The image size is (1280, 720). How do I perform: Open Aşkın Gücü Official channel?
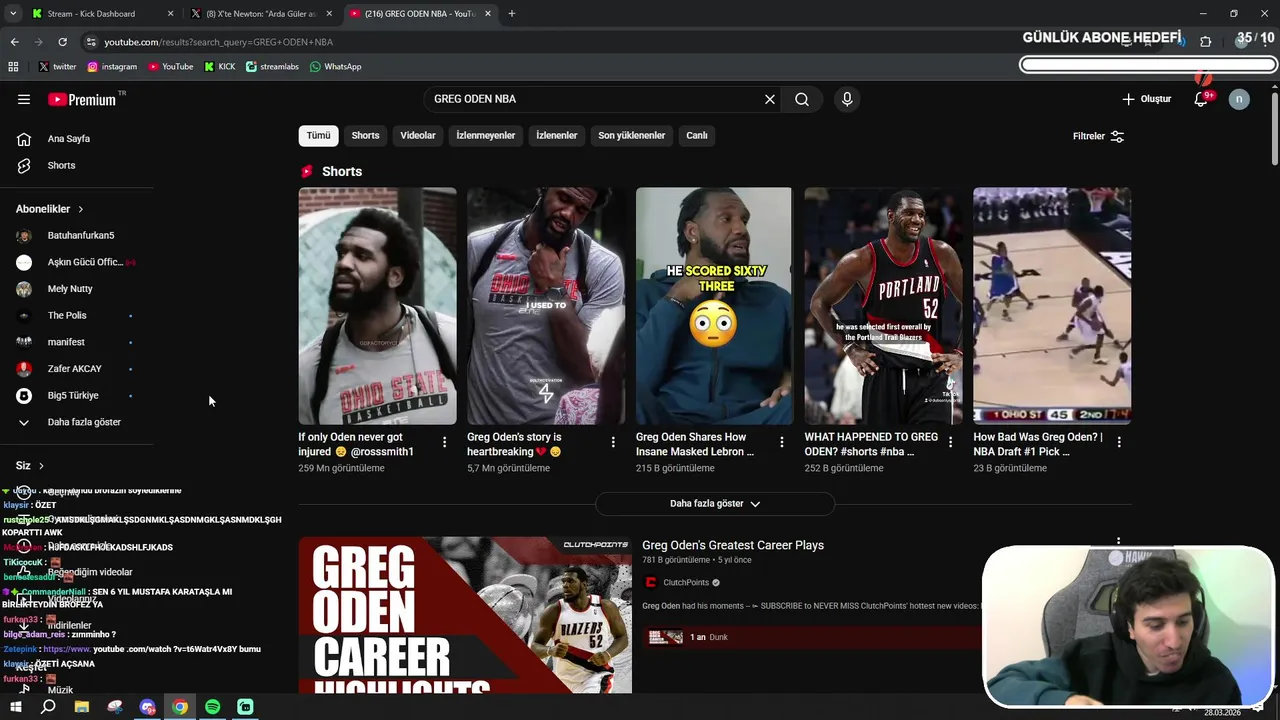tap(76, 262)
